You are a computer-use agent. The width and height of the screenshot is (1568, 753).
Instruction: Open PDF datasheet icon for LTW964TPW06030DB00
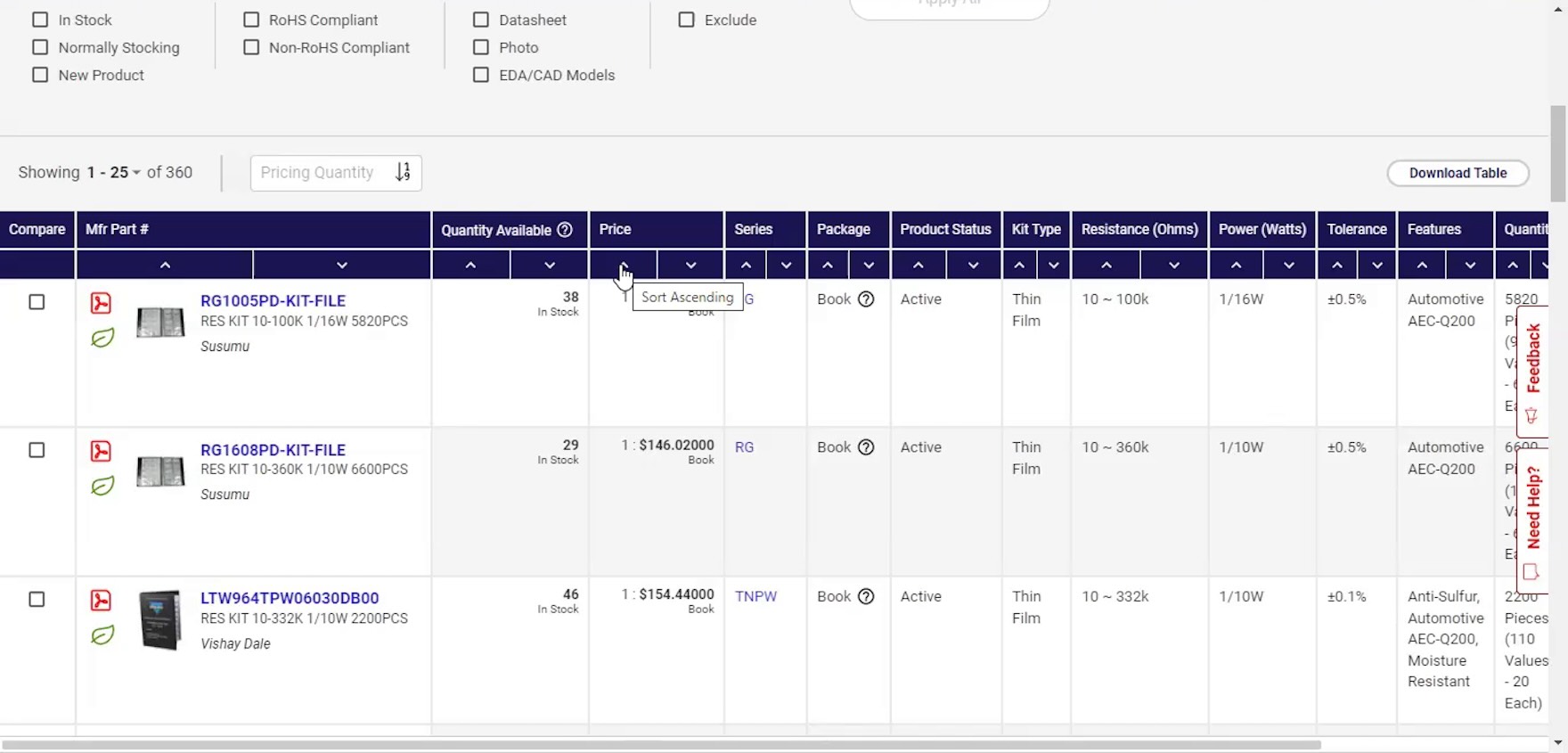coord(101,601)
